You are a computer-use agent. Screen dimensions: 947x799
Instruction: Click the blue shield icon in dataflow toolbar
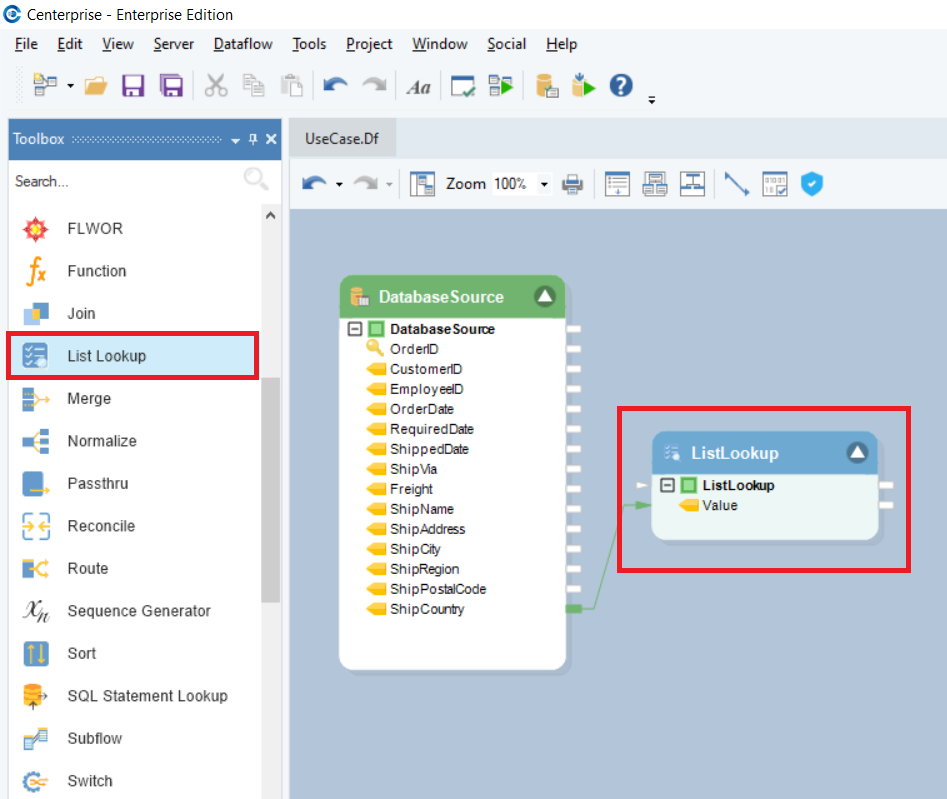pyautogui.click(x=812, y=184)
